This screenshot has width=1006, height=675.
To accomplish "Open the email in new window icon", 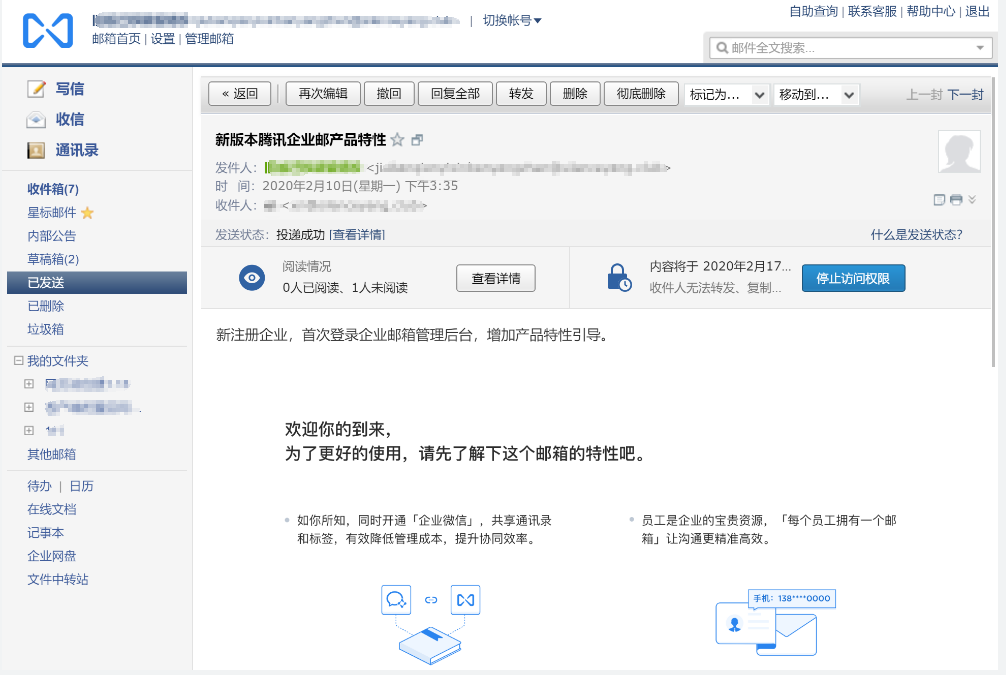I will click(x=418, y=140).
